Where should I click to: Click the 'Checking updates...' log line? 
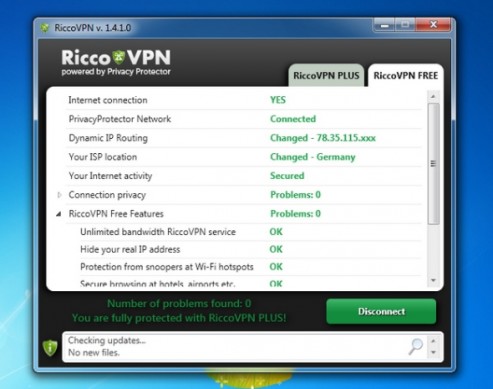107,341
